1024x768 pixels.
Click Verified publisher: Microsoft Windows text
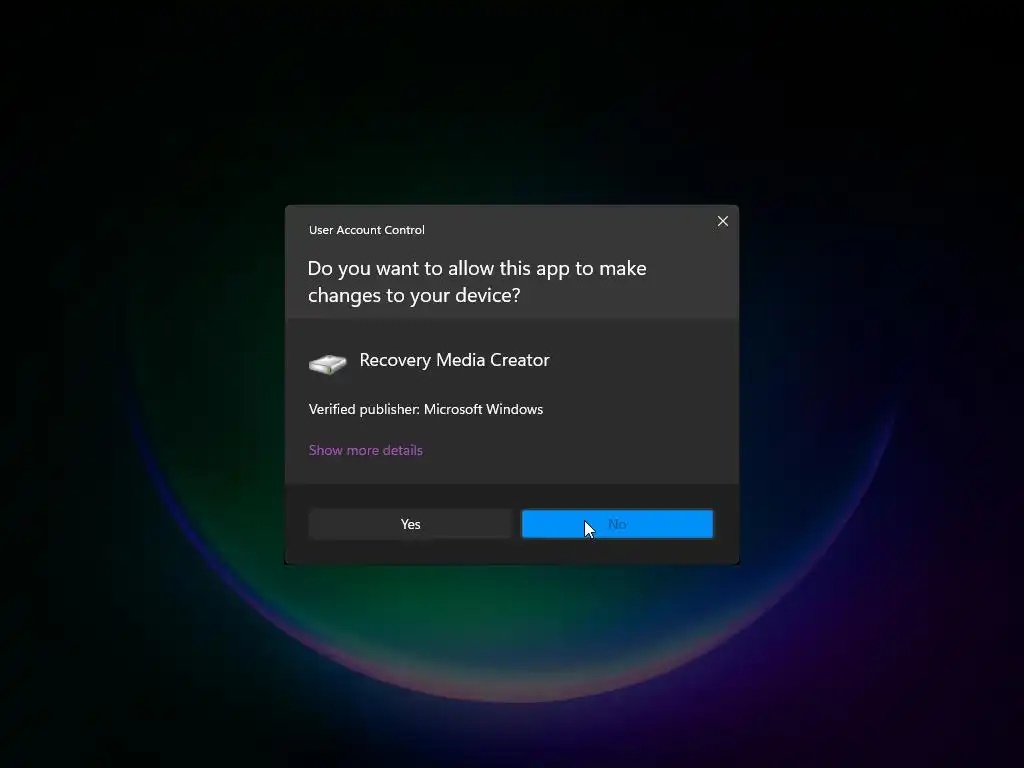click(x=426, y=409)
